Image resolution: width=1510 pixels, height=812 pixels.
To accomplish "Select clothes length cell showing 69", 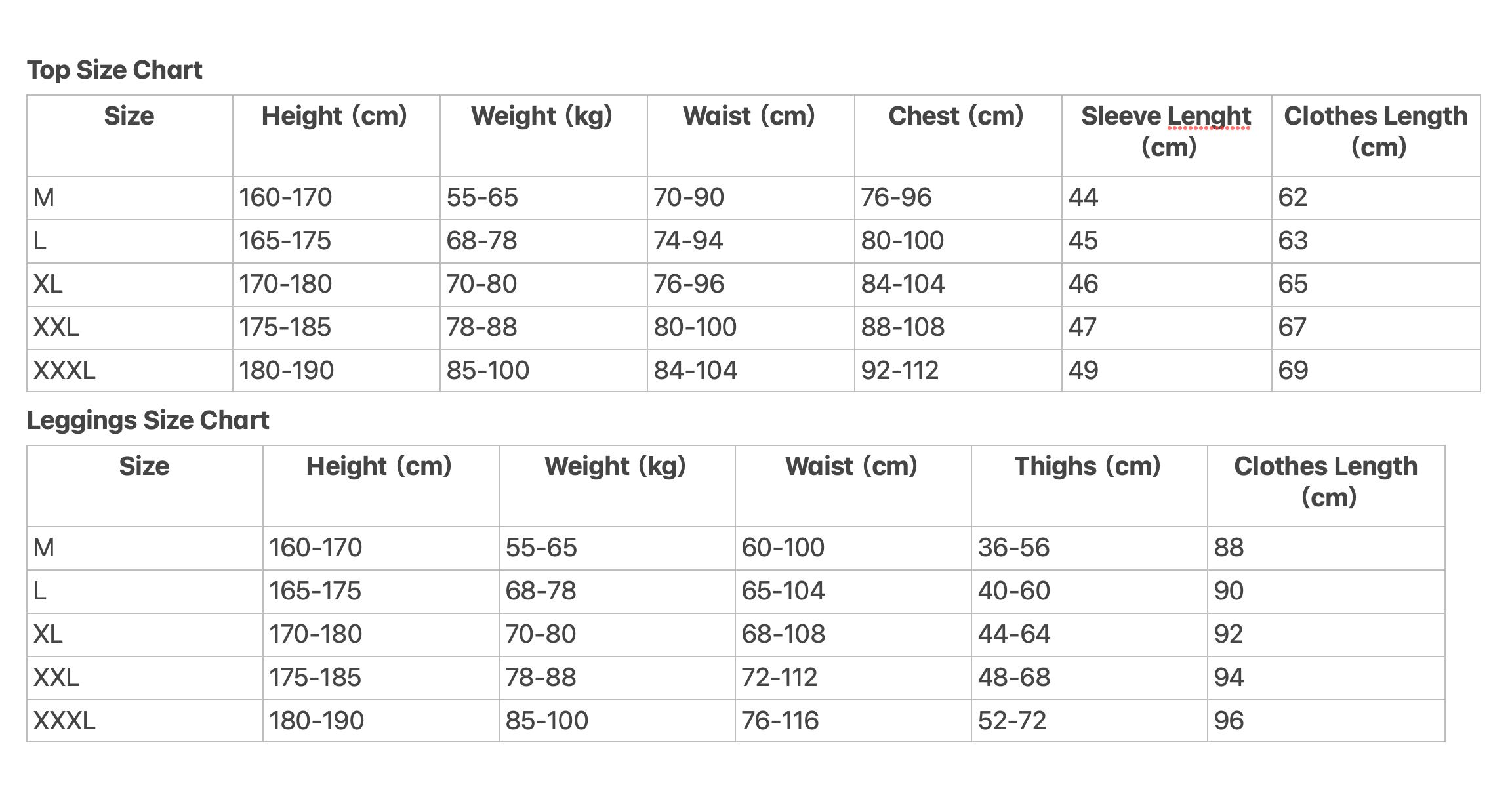I will 1293,371.
